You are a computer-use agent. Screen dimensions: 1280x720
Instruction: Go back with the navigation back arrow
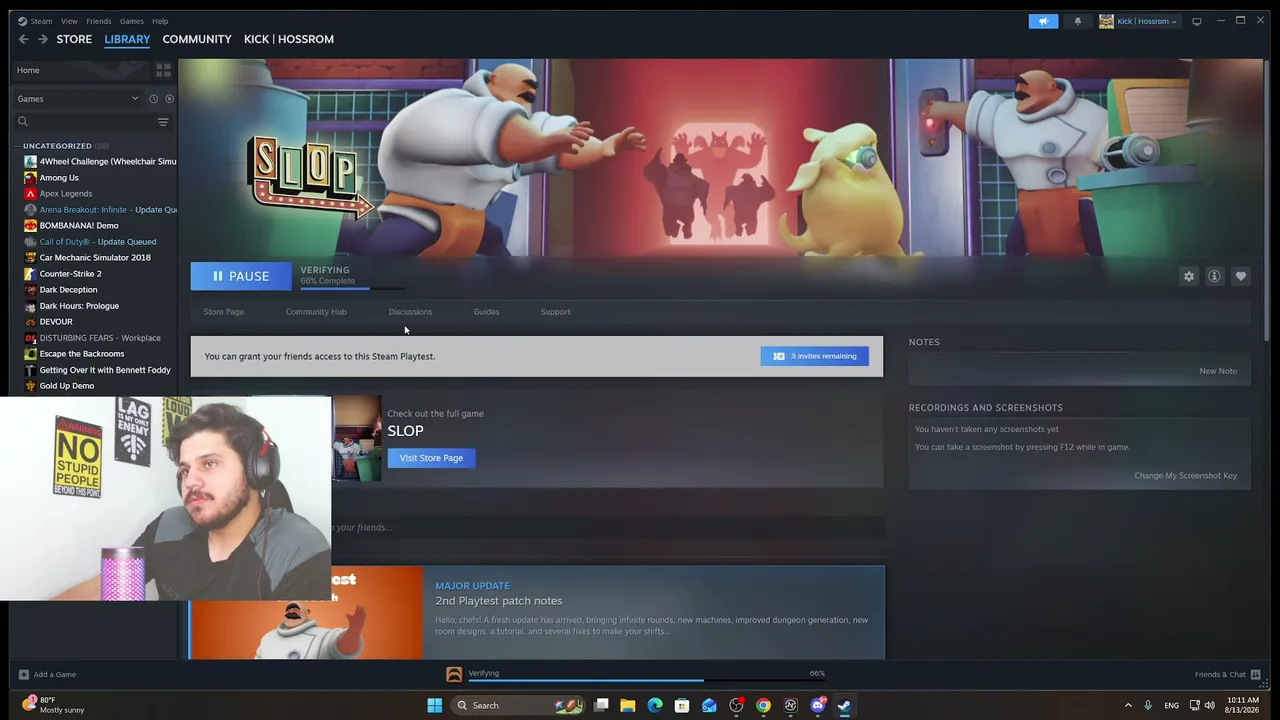(23, 39)
